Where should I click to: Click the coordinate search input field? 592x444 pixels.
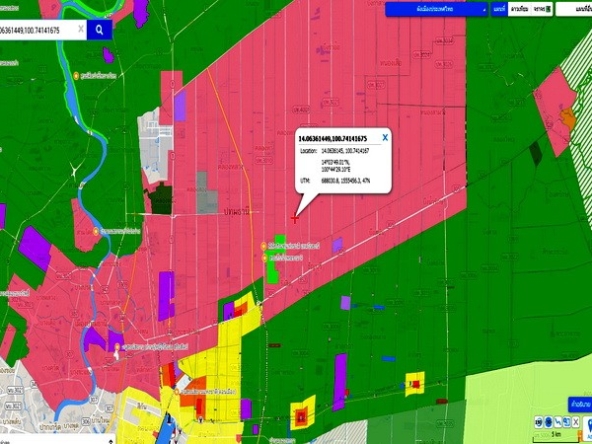[x=38, y=30]
